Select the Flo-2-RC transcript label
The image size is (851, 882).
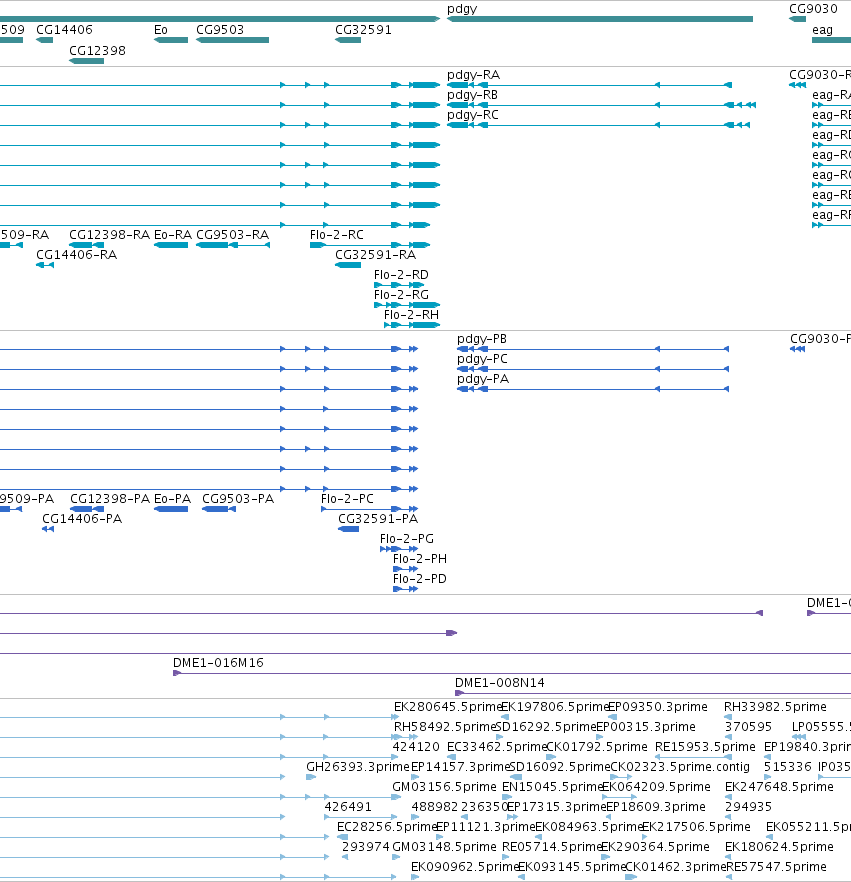pos(336,235)
